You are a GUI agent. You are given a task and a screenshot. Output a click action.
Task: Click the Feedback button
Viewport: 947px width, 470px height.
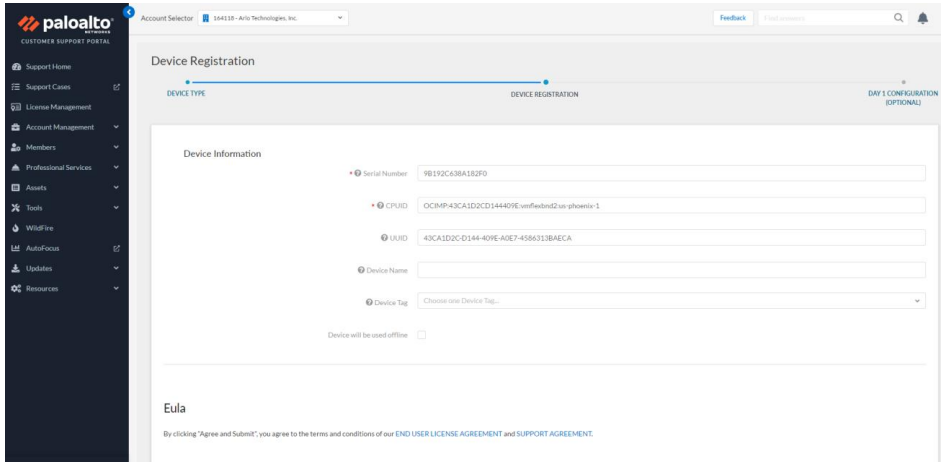click(x=733, y=18)
